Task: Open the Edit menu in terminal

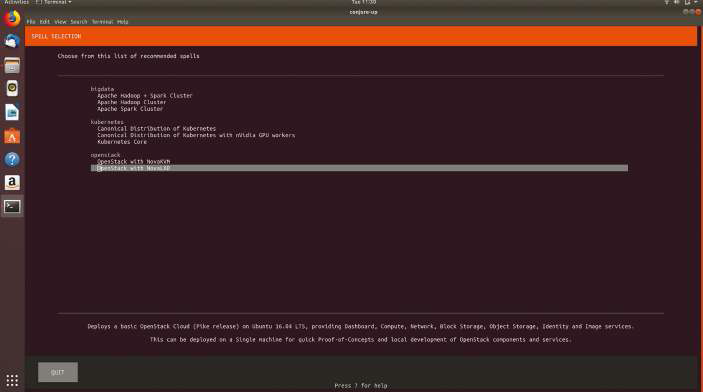Action: pos(45,22)
